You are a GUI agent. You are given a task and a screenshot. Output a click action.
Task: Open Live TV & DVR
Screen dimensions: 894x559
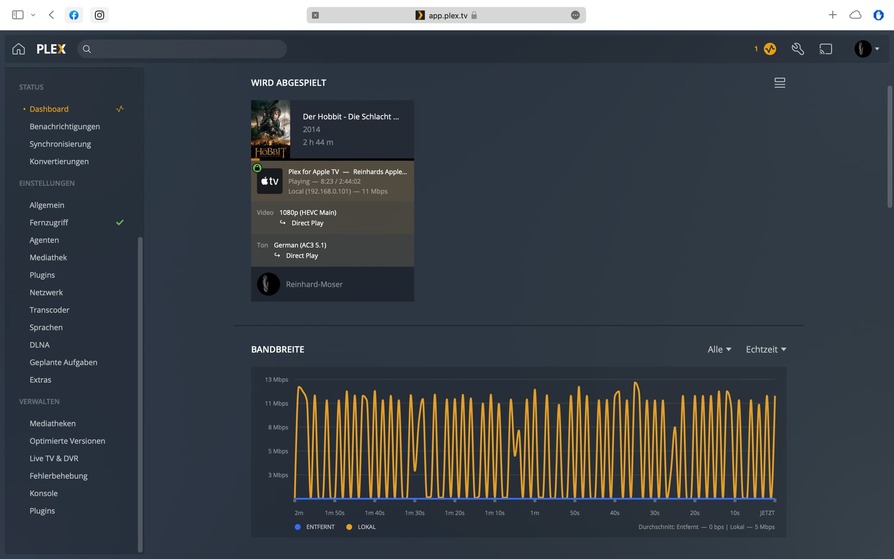coord(54,459)
